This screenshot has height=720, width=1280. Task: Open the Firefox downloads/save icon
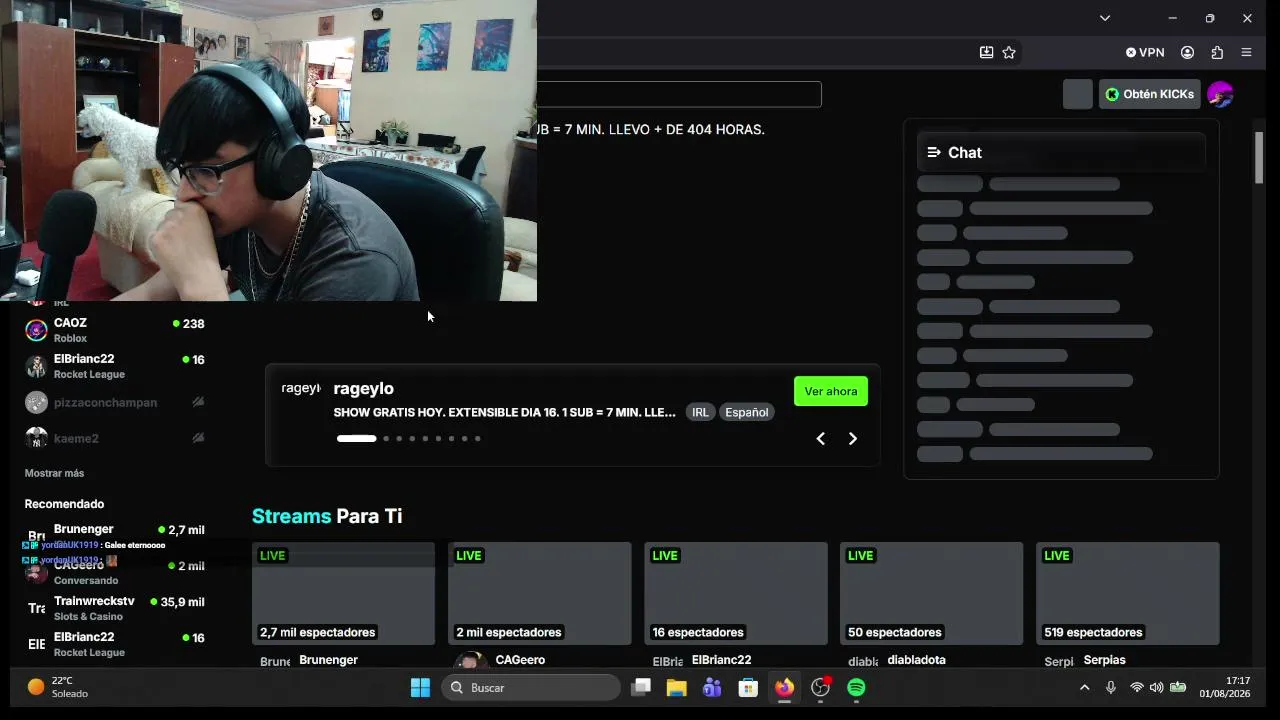point(986,52)
